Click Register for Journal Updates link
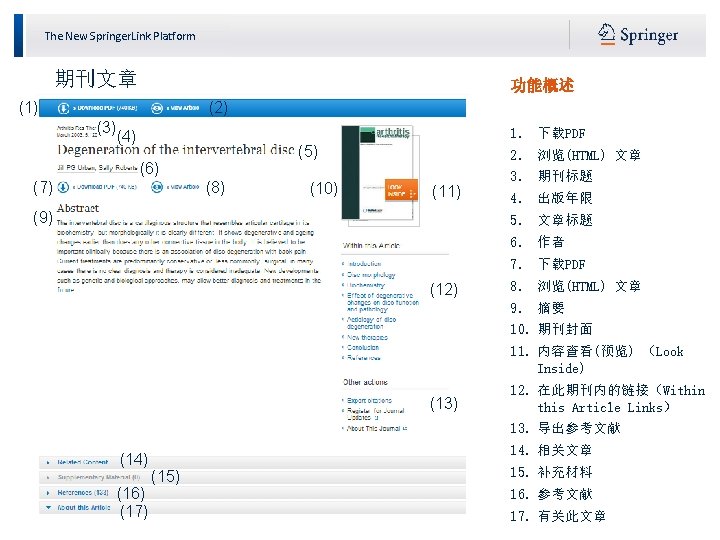This screenshot has height=540, width=720. (x=376, y=414)
